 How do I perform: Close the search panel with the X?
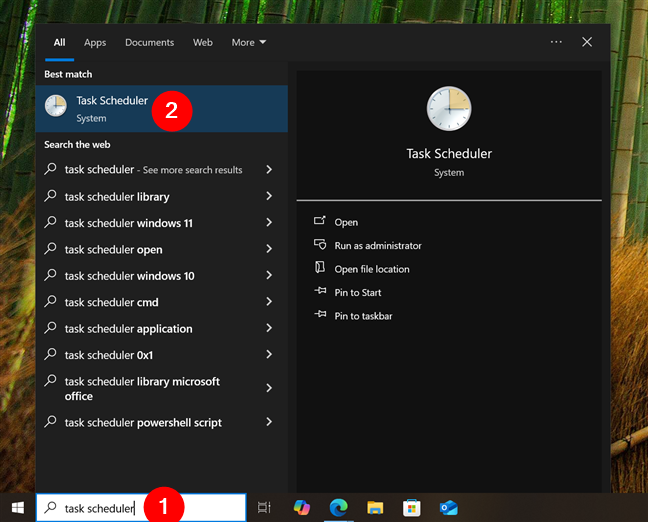click(587, 42)
